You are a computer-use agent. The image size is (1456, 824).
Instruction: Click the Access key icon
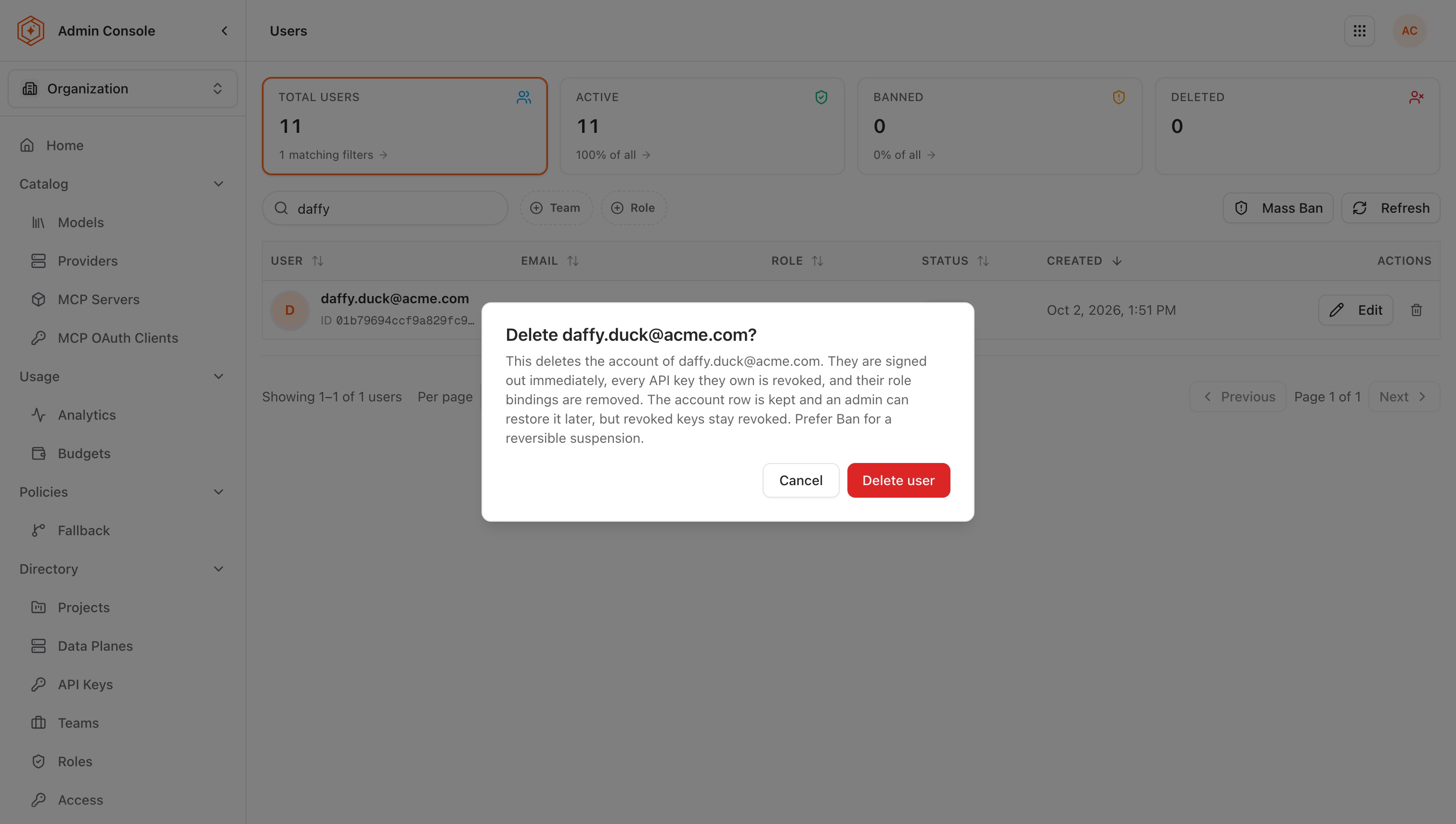pos(39,799)
